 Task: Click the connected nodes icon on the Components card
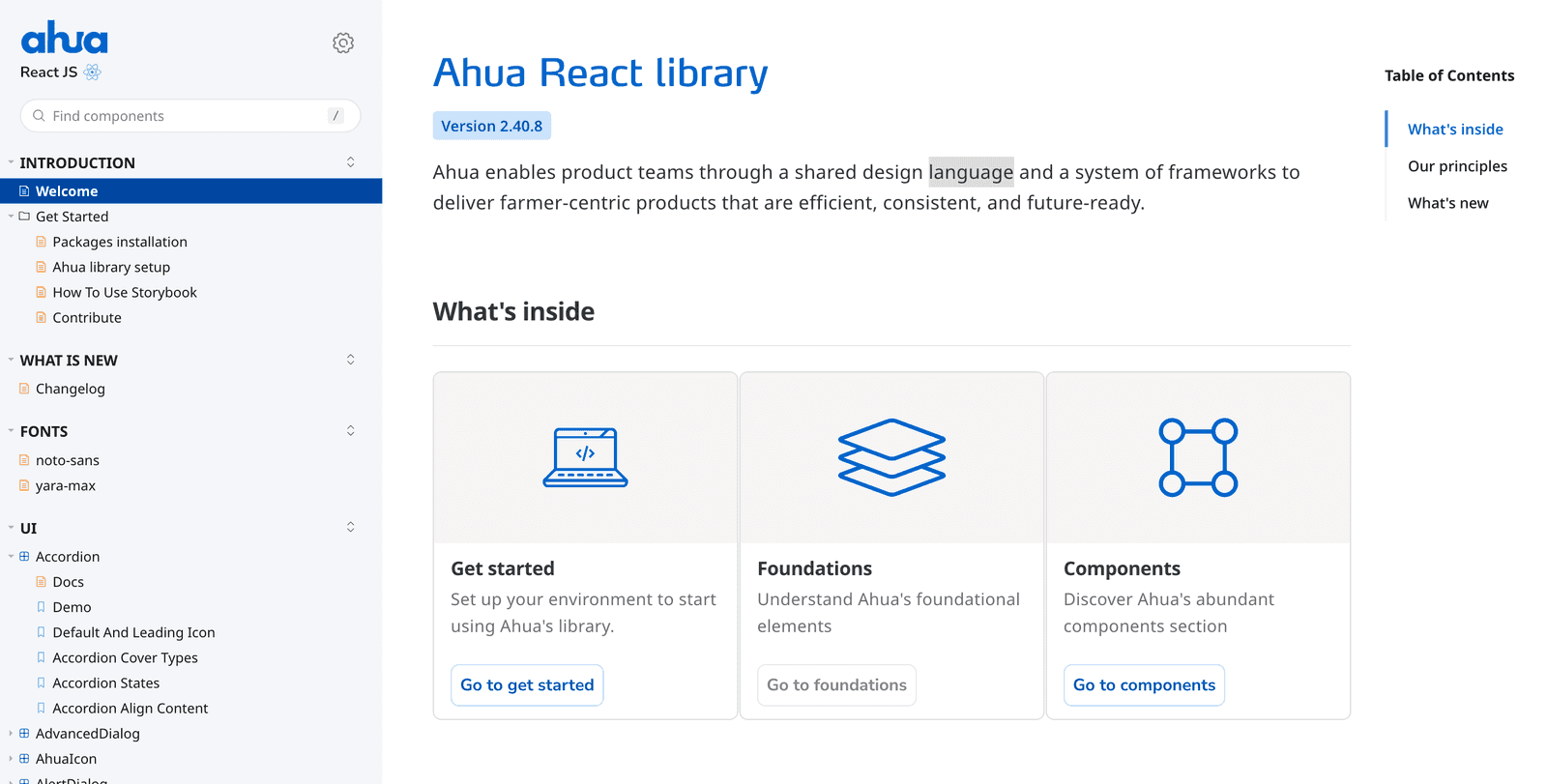coord(1198,457)
